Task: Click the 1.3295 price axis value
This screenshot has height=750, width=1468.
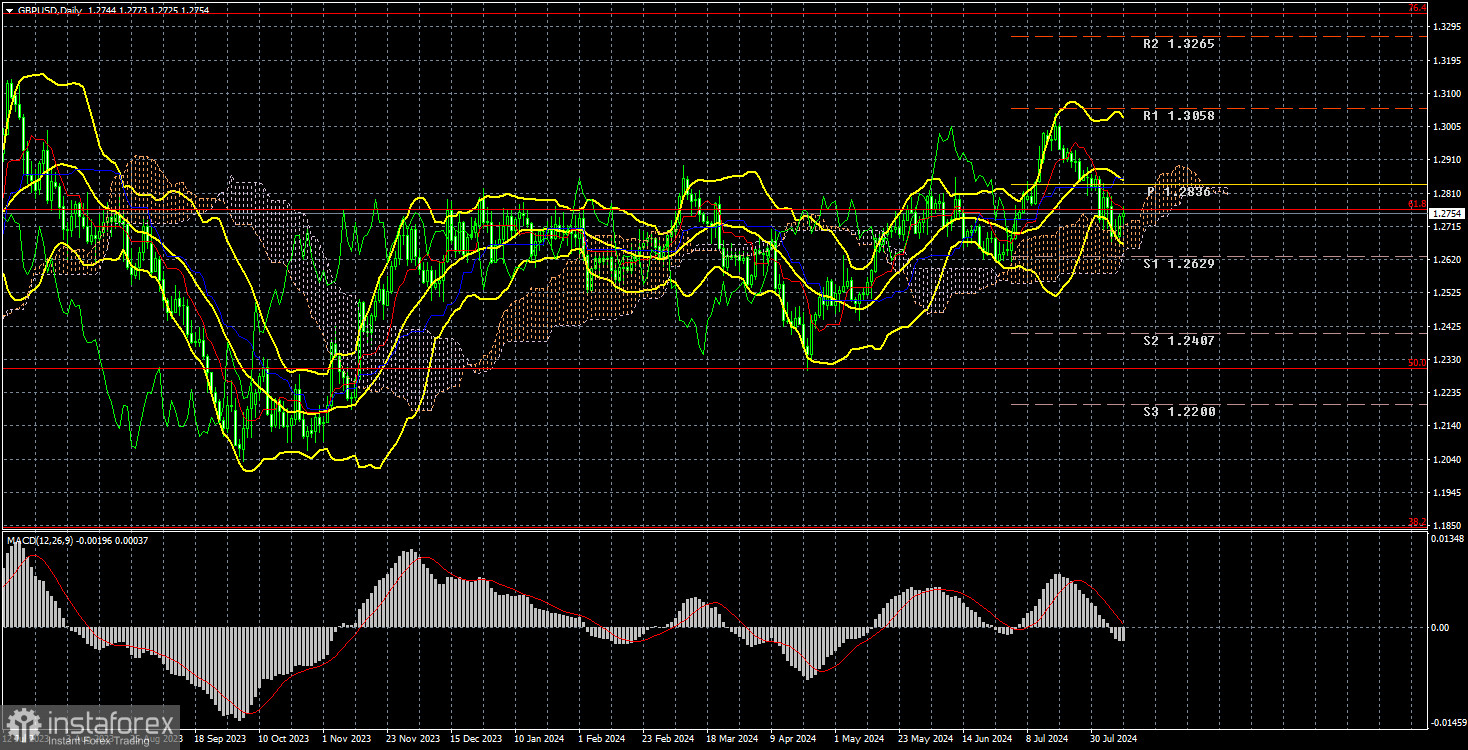Action: 1446,27
